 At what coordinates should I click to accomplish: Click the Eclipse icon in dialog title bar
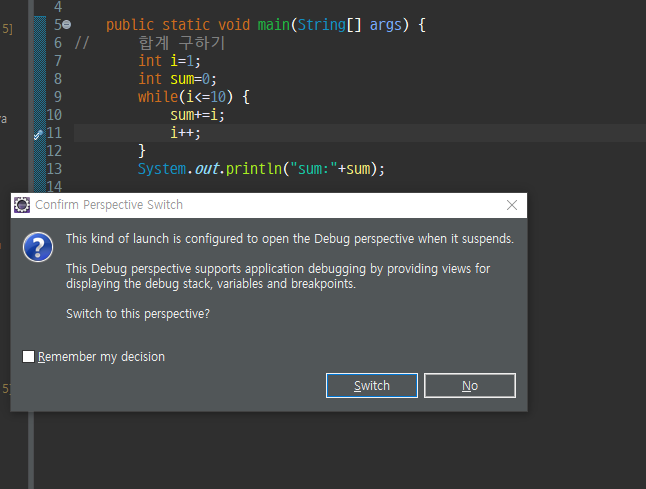22,205
